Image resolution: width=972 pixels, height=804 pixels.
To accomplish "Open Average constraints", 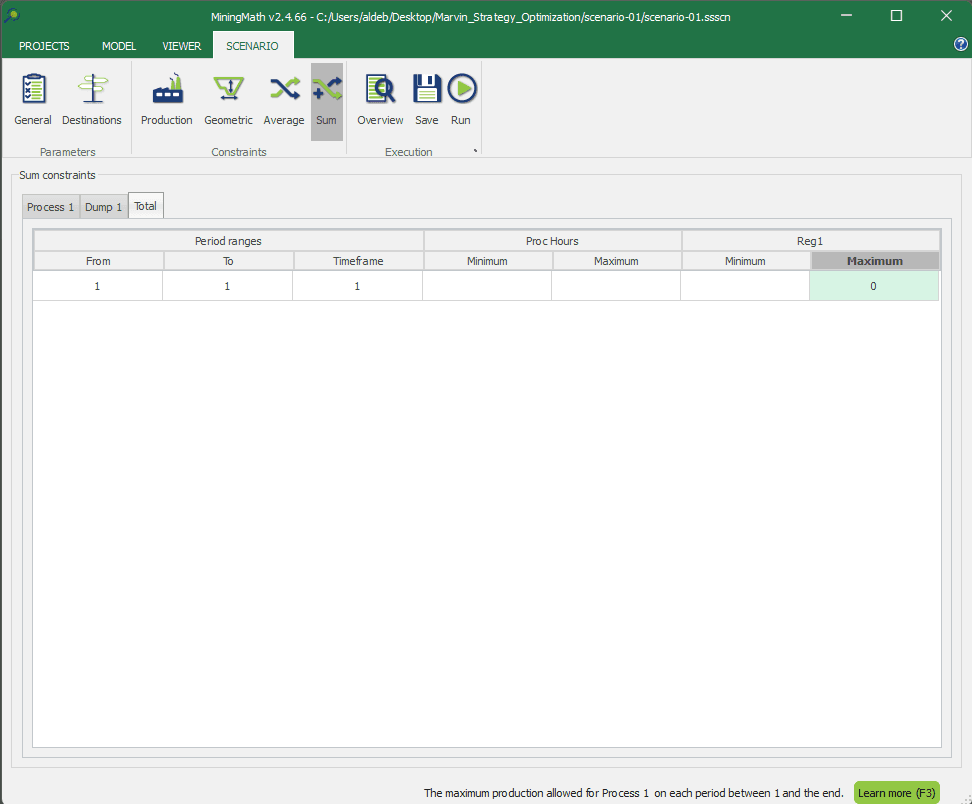I will tap(284, 100).
